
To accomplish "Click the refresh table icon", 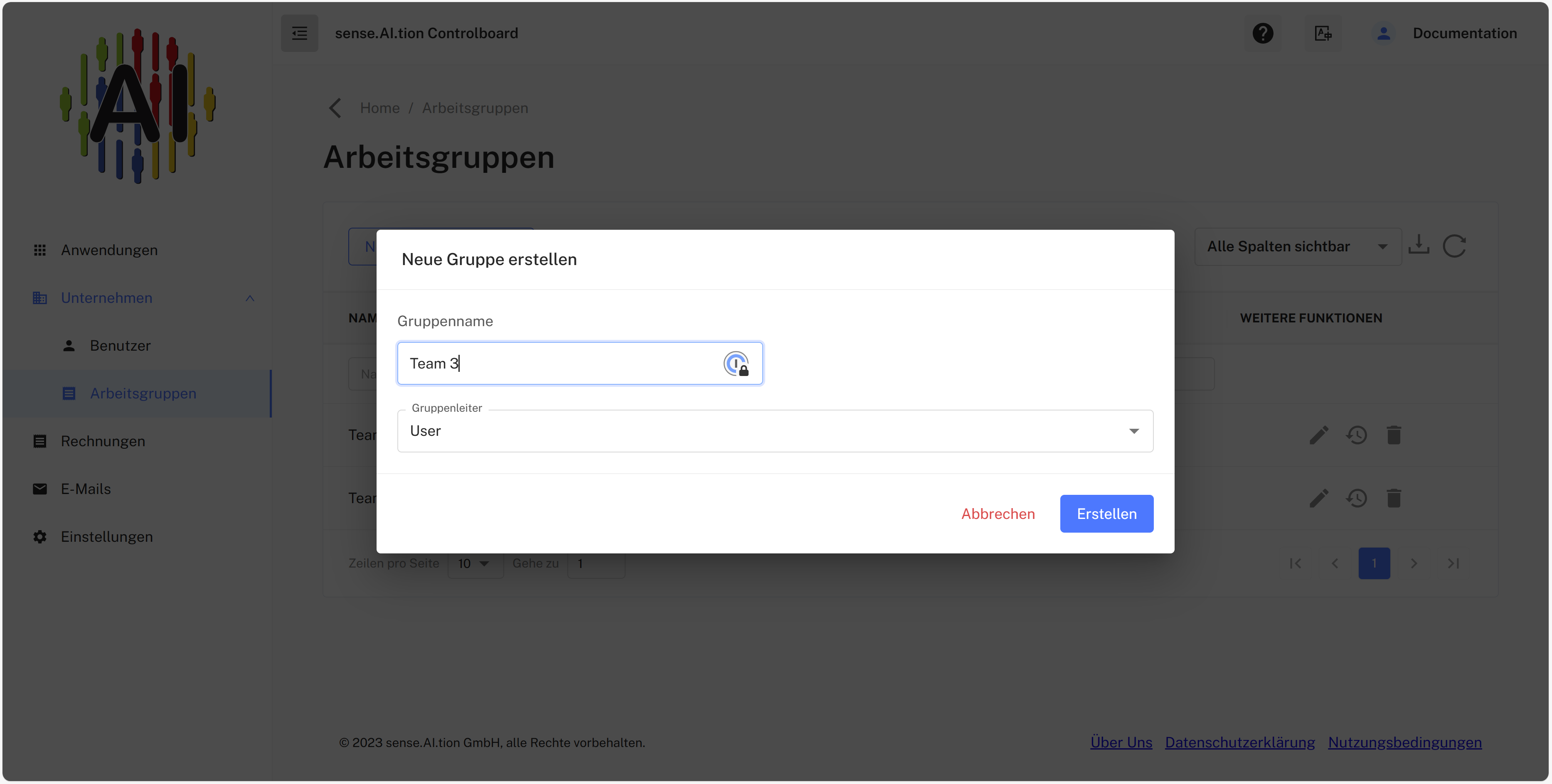I will [x=1454, y=246].
